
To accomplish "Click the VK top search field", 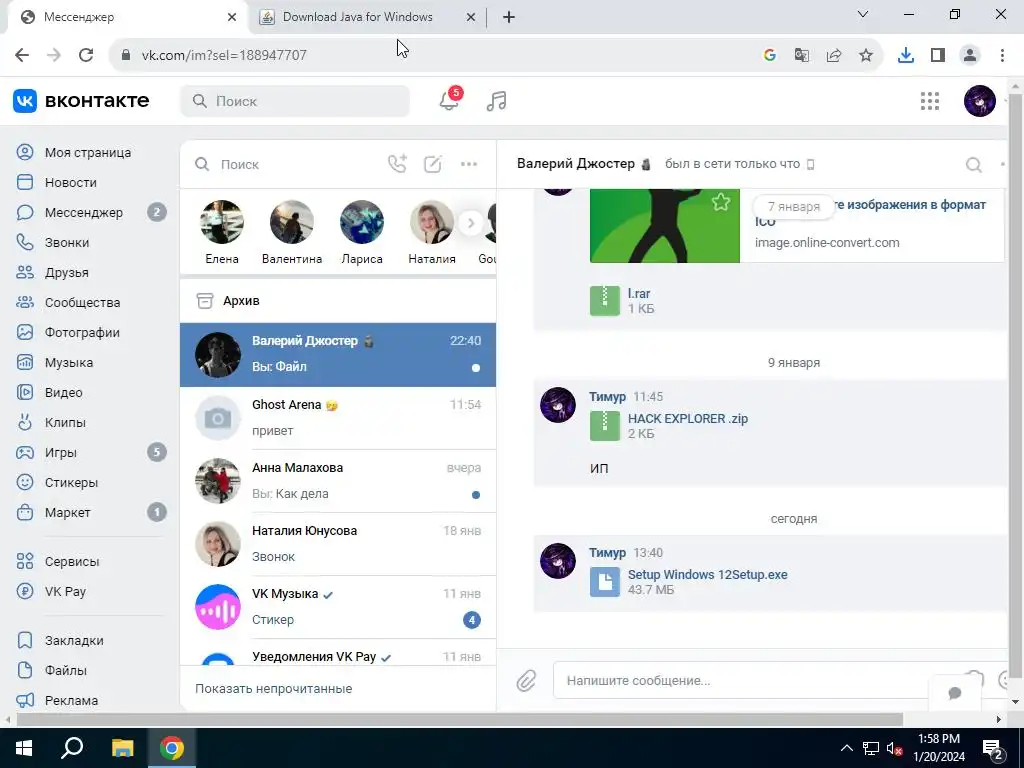I will click(x=295, y=101).
